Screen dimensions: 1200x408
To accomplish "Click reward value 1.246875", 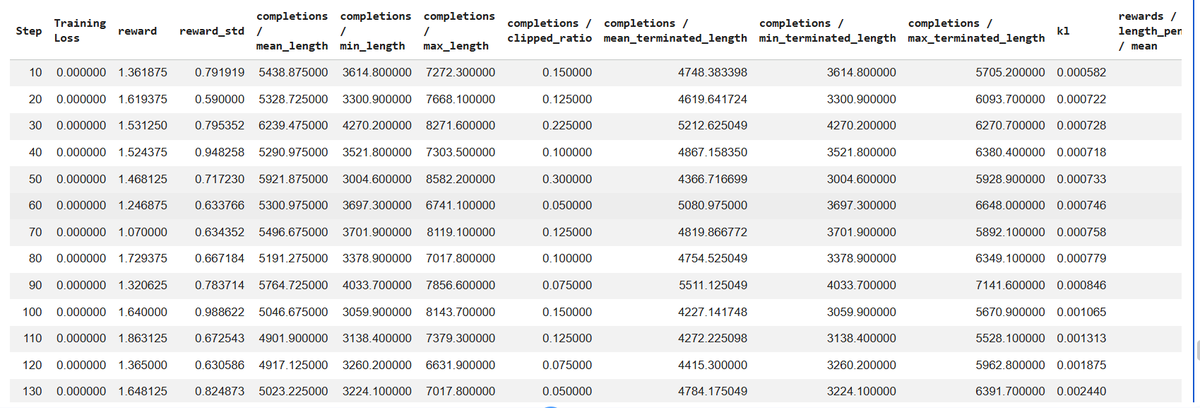I will [x=142, y=206].
